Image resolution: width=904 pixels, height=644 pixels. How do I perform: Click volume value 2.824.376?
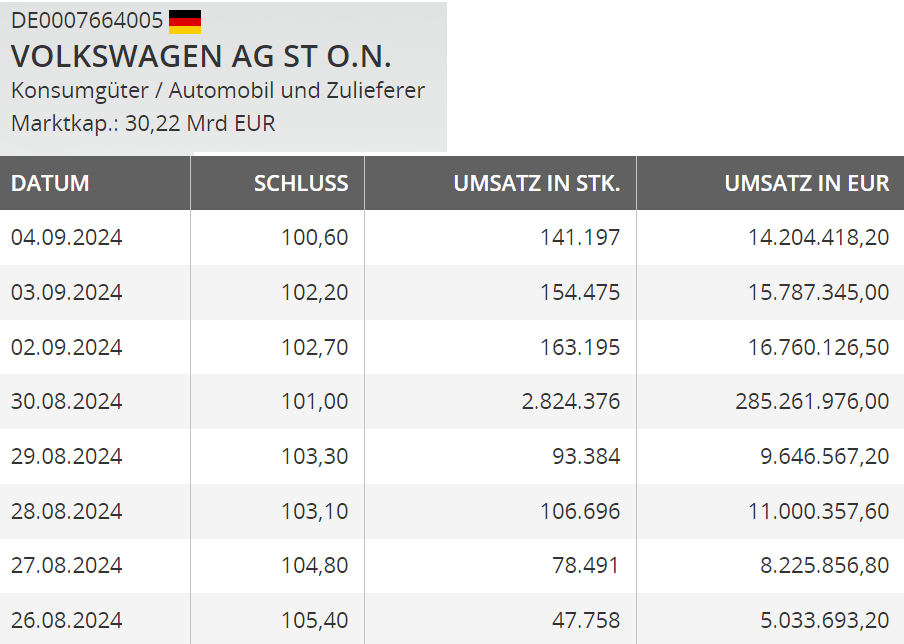(x=571, y=401)
